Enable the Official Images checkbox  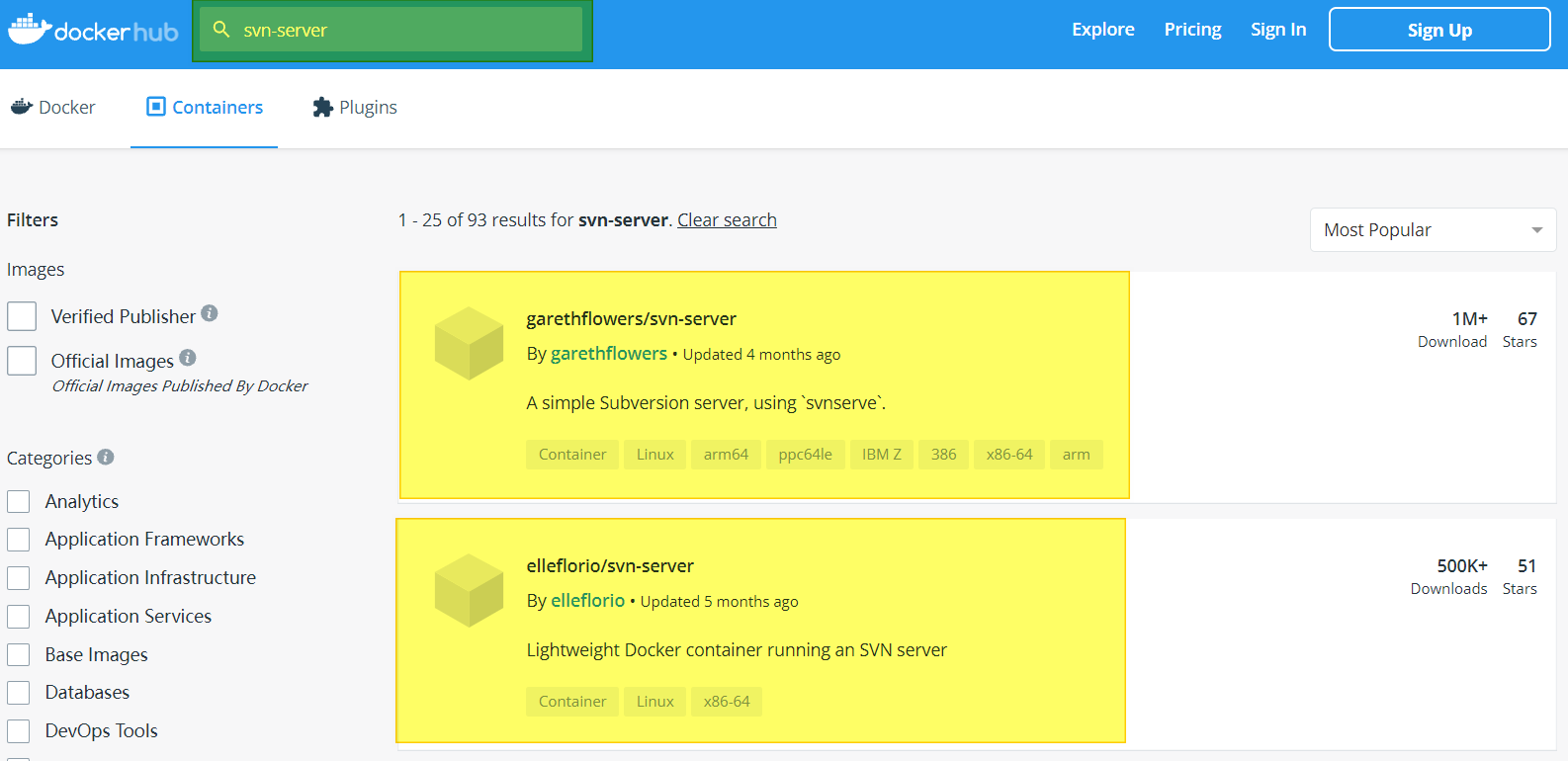point(22,361)
